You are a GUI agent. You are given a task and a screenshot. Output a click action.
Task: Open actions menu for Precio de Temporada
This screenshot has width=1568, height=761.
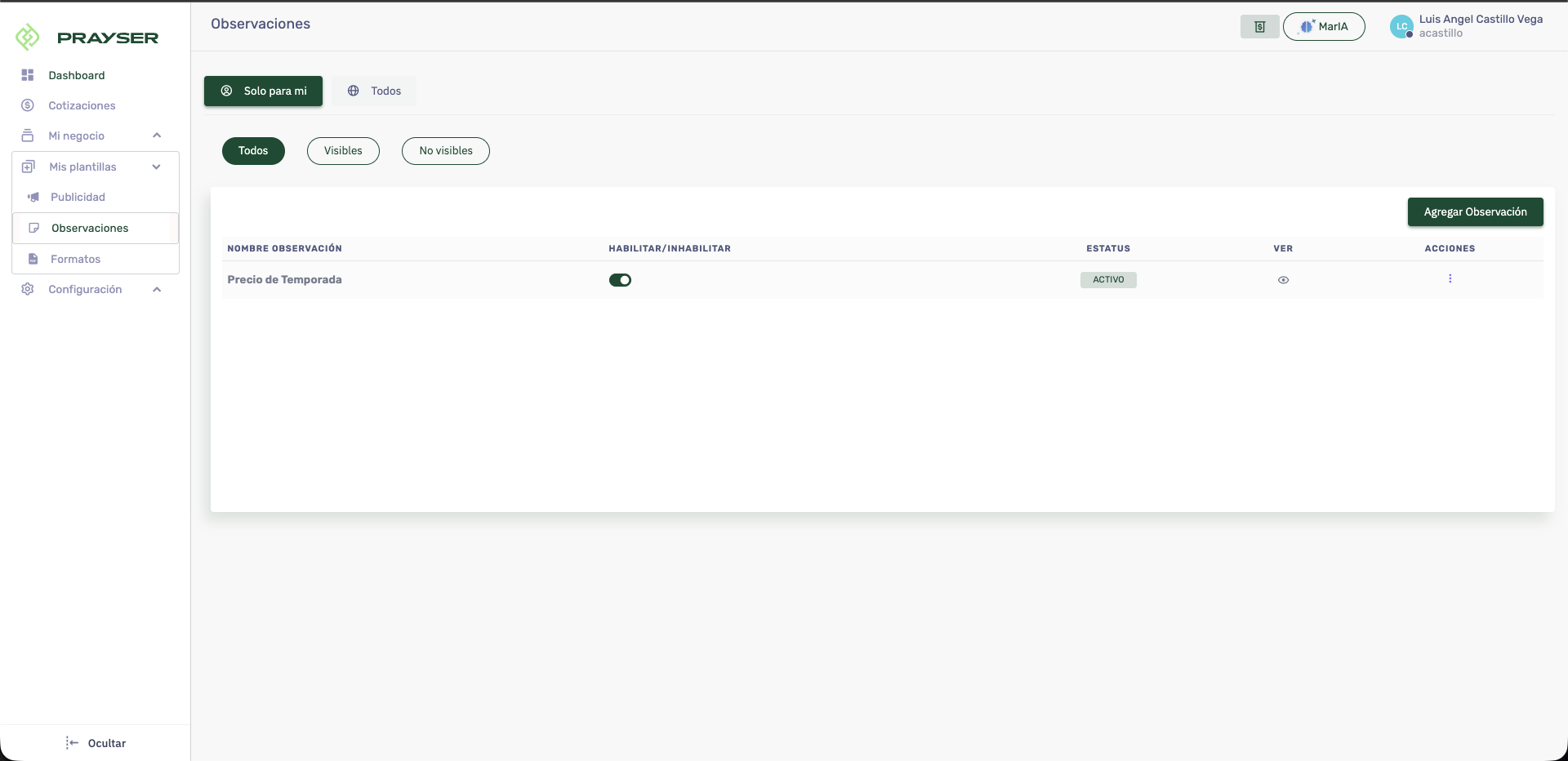pos(1450,279)
